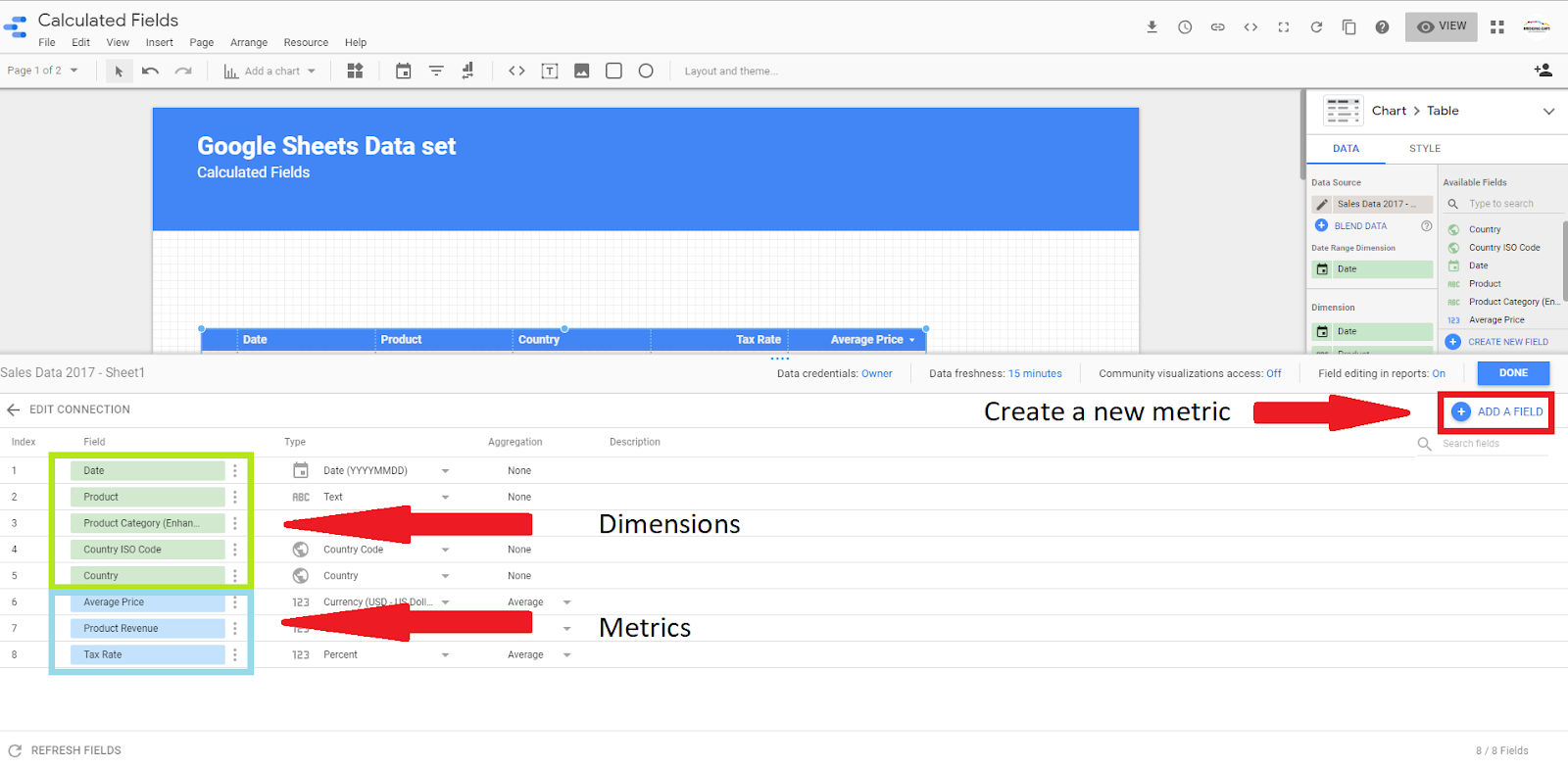Click the download report icon

[1152, 27]
